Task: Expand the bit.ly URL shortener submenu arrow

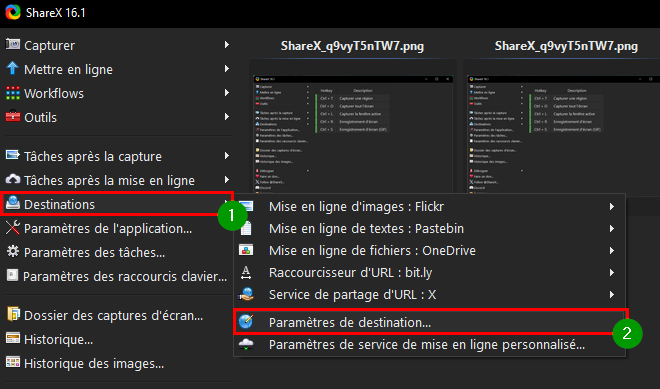Action: tap(612, 272)
